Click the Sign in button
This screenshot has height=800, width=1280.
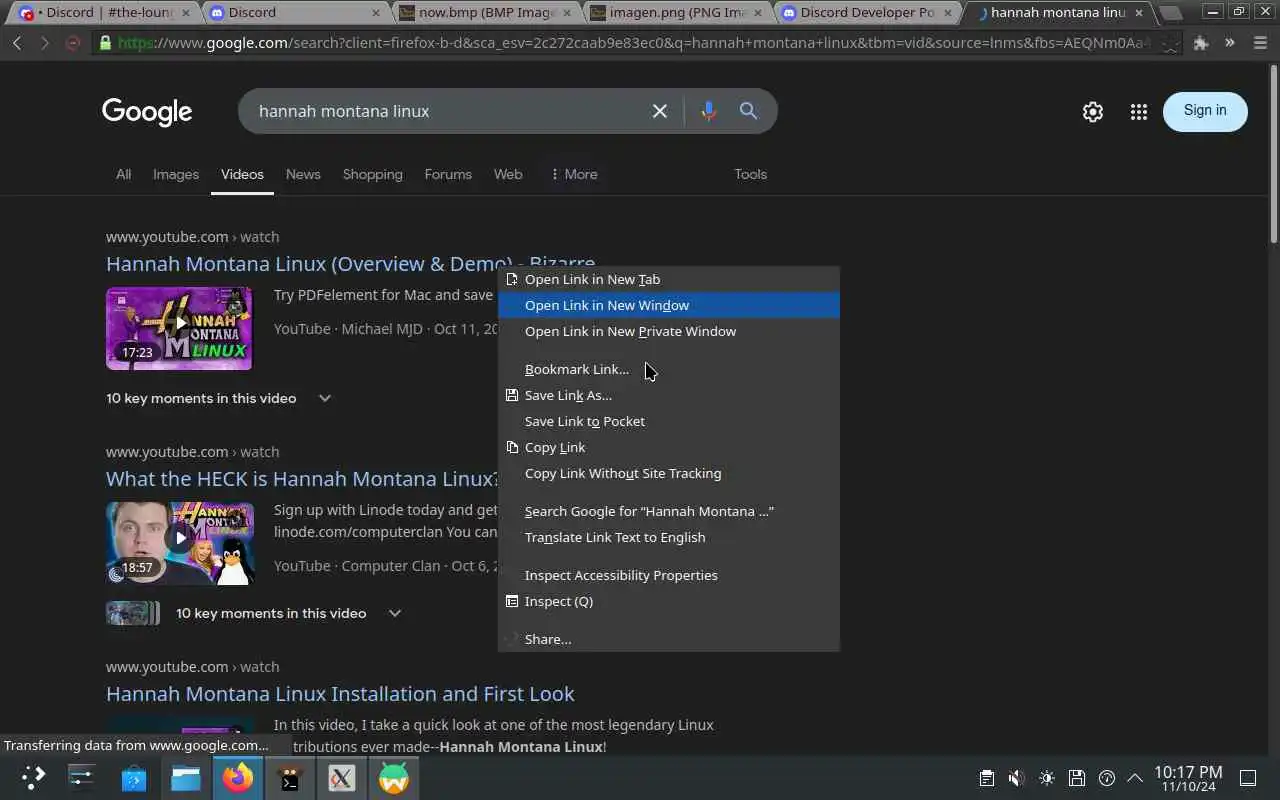click(1205, 111)
